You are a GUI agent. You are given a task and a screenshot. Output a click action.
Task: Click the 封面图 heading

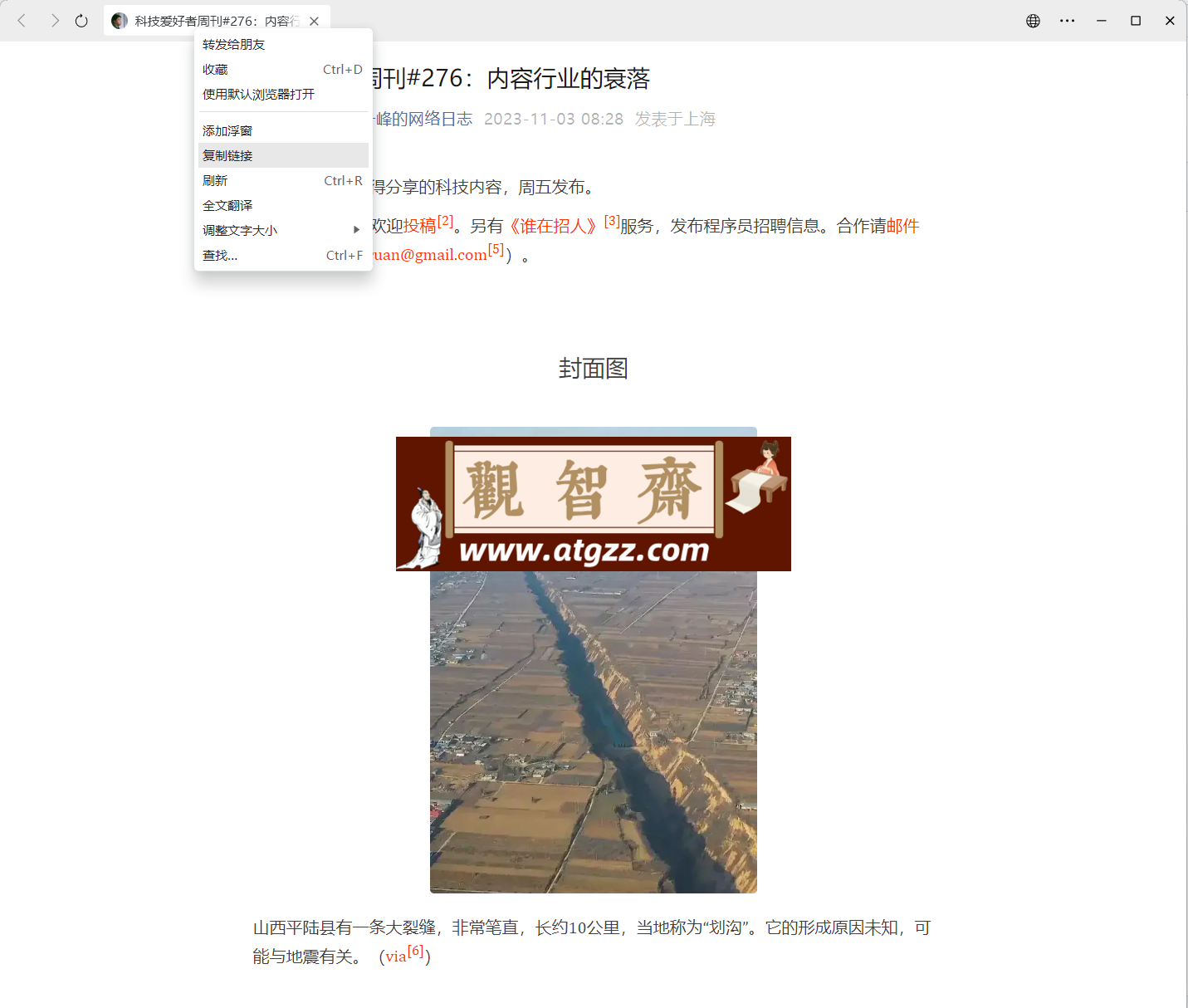click(594, 368)
